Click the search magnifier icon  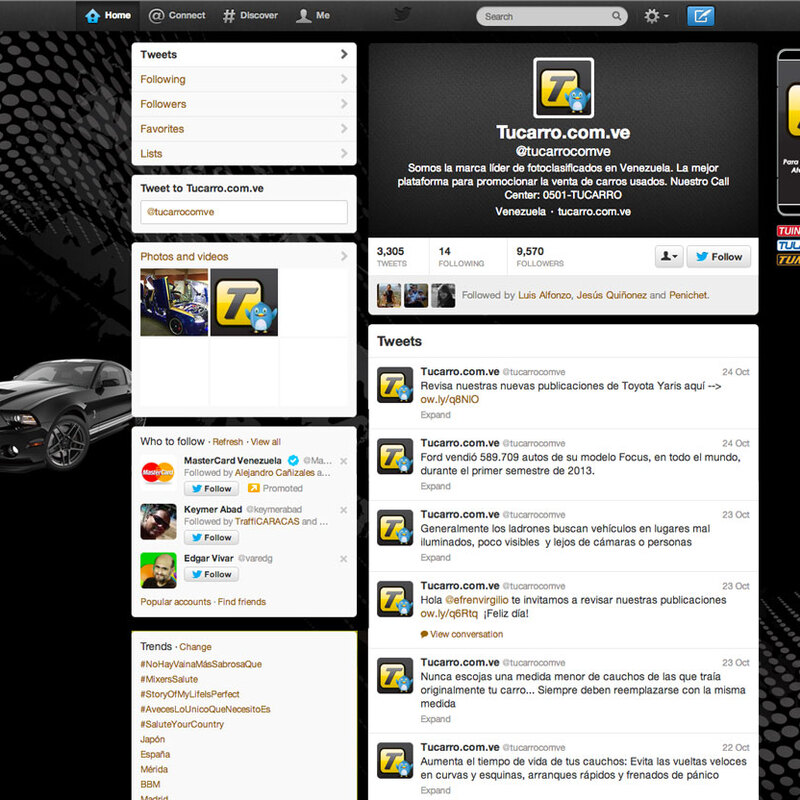pos(616,16)
